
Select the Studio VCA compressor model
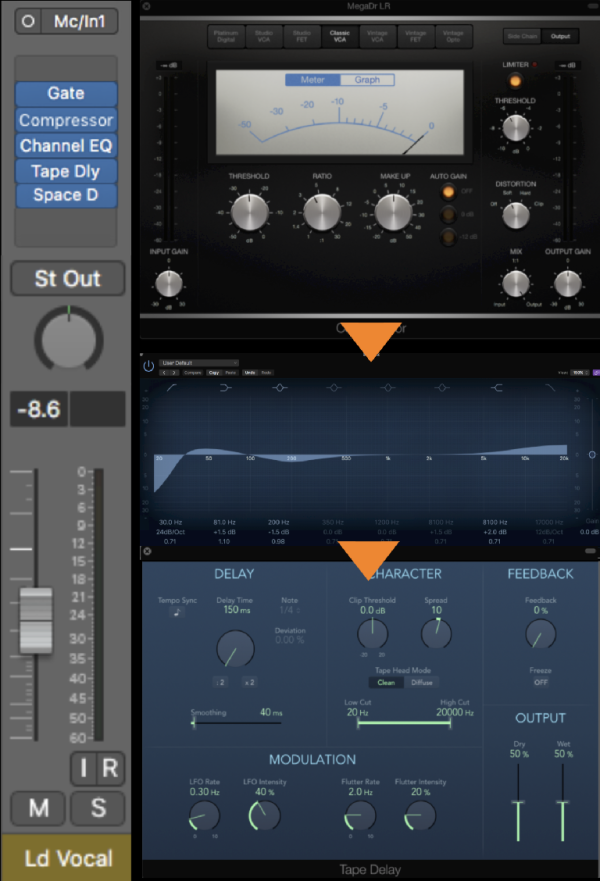(263, 37)
